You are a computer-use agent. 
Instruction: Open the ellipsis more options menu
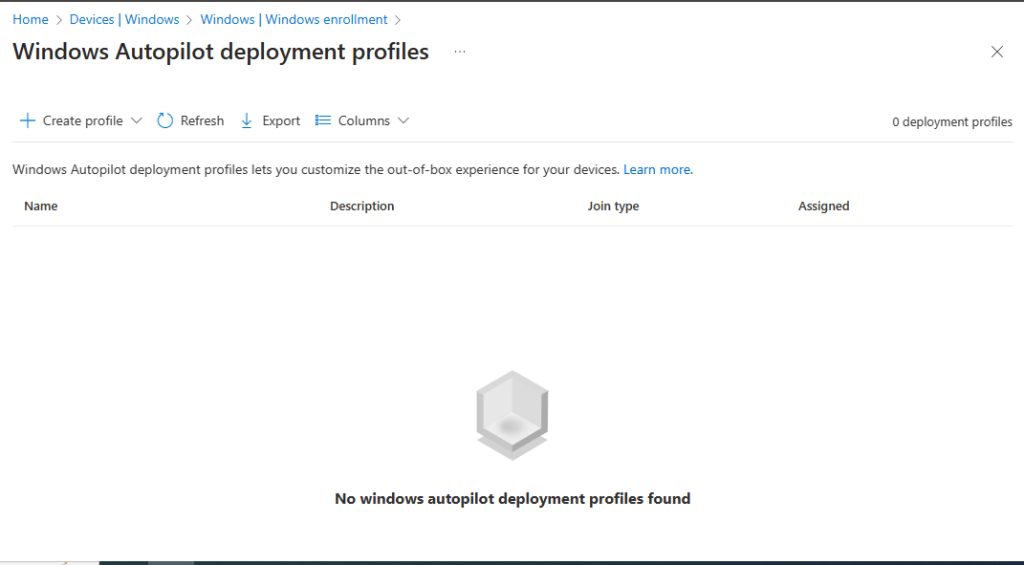pyautogui.click(x=460, y=52)
